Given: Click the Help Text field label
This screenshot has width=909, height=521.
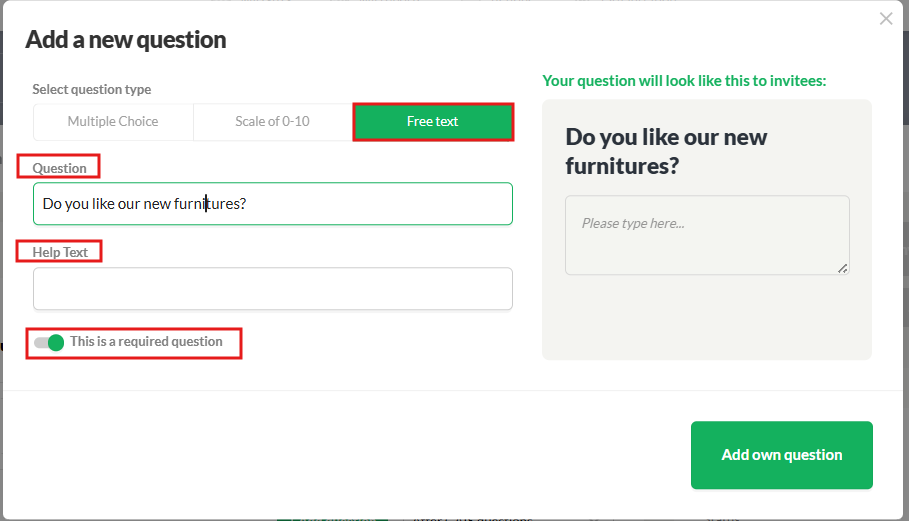Looking at the screenshot, I should [60, 252].
